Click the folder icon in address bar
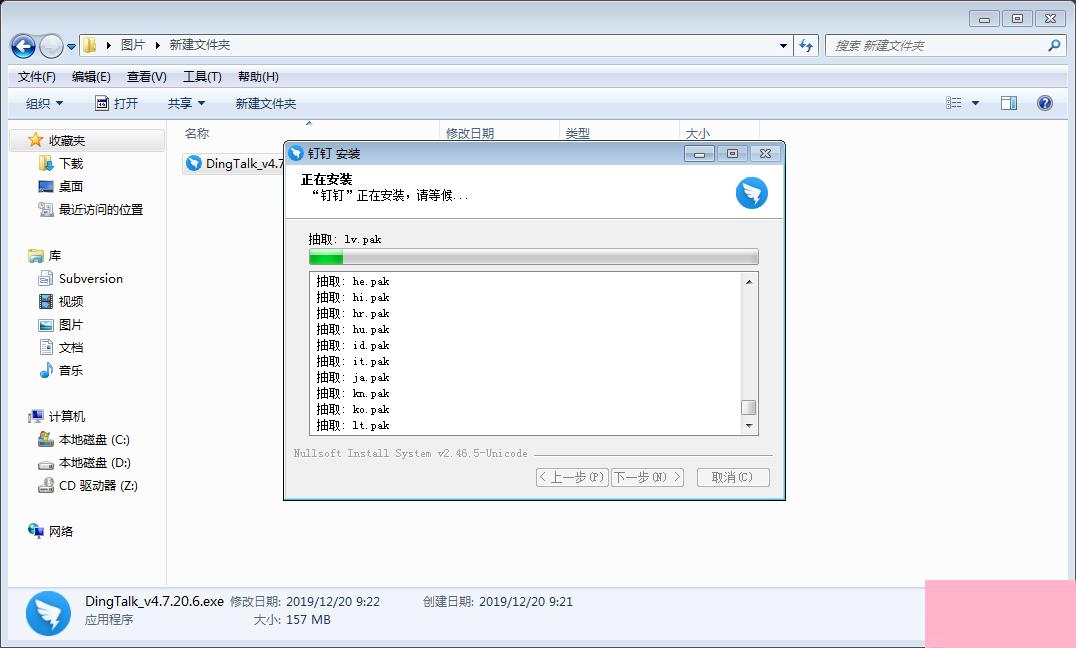Screen dimensions: 1076x648 pyautogui.click(x=89, y=45)
